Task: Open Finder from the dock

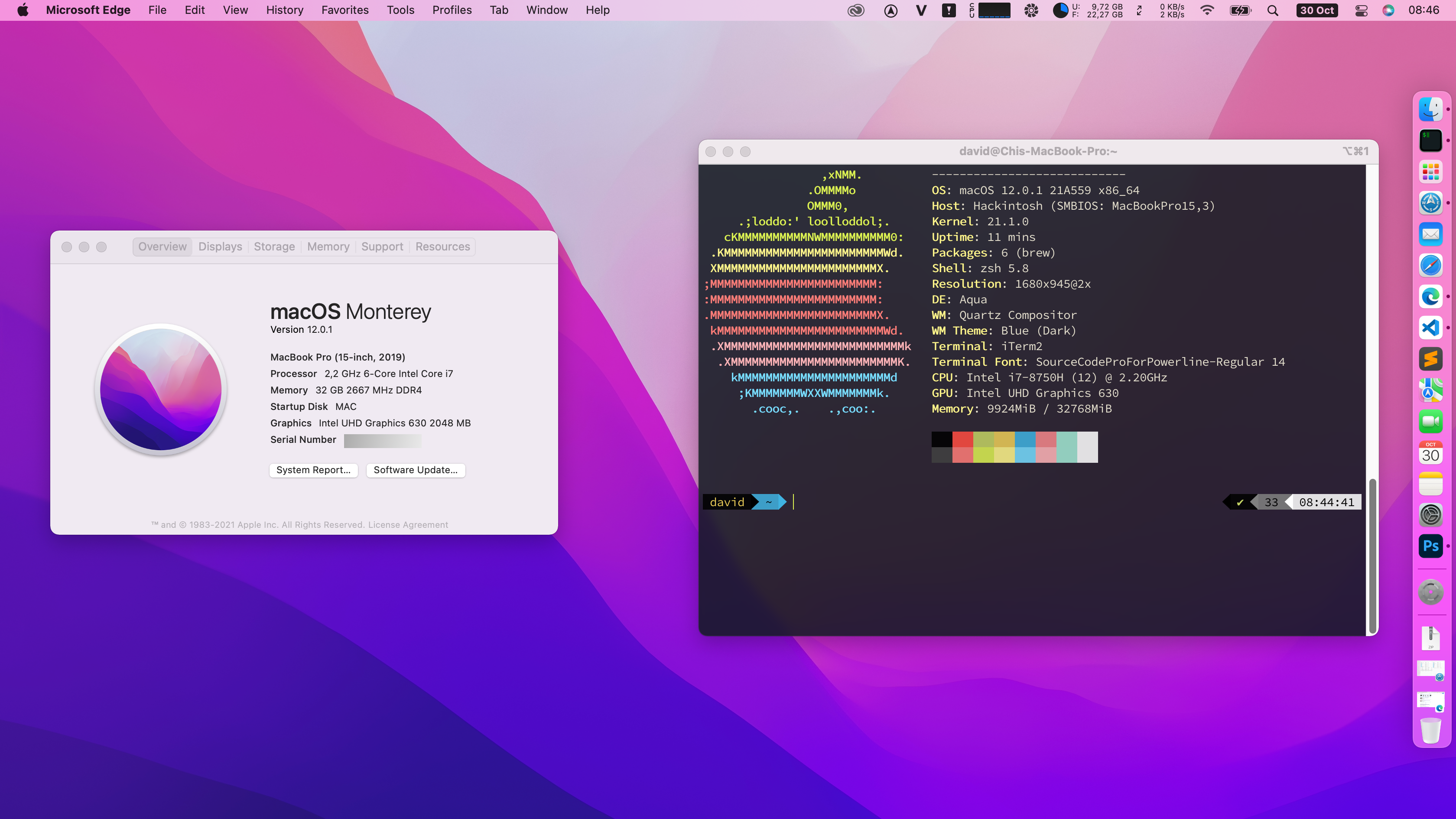Action: click(1430, 110)
